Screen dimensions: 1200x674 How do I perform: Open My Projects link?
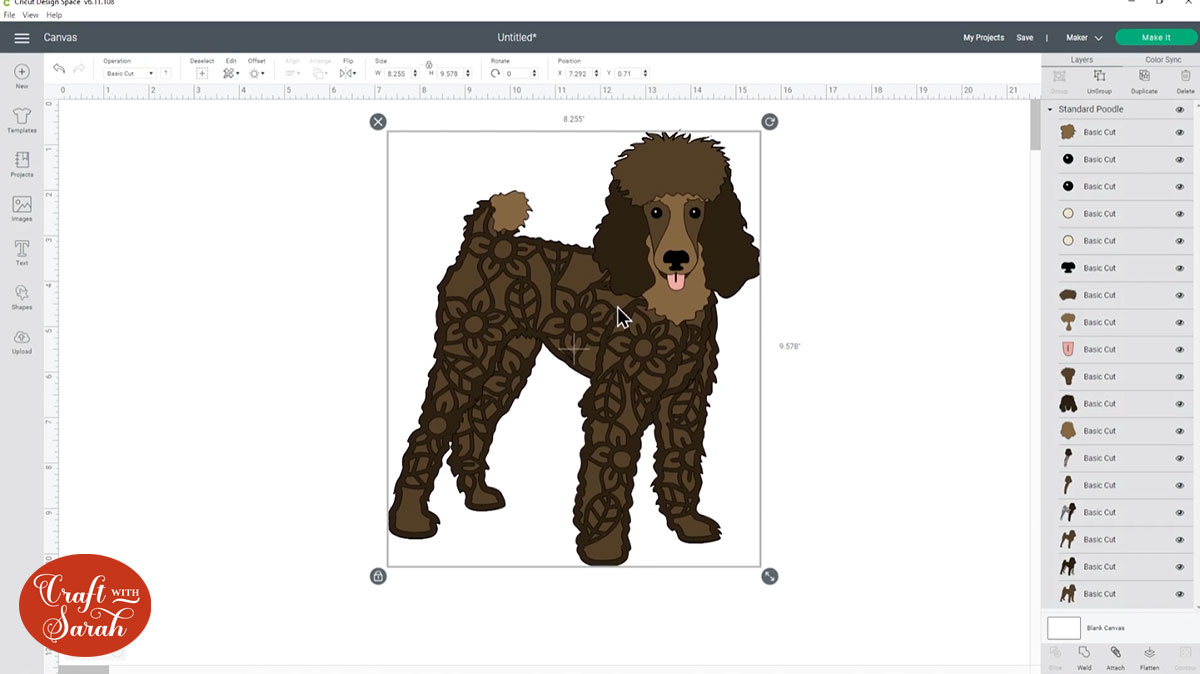tap(983, 38)
